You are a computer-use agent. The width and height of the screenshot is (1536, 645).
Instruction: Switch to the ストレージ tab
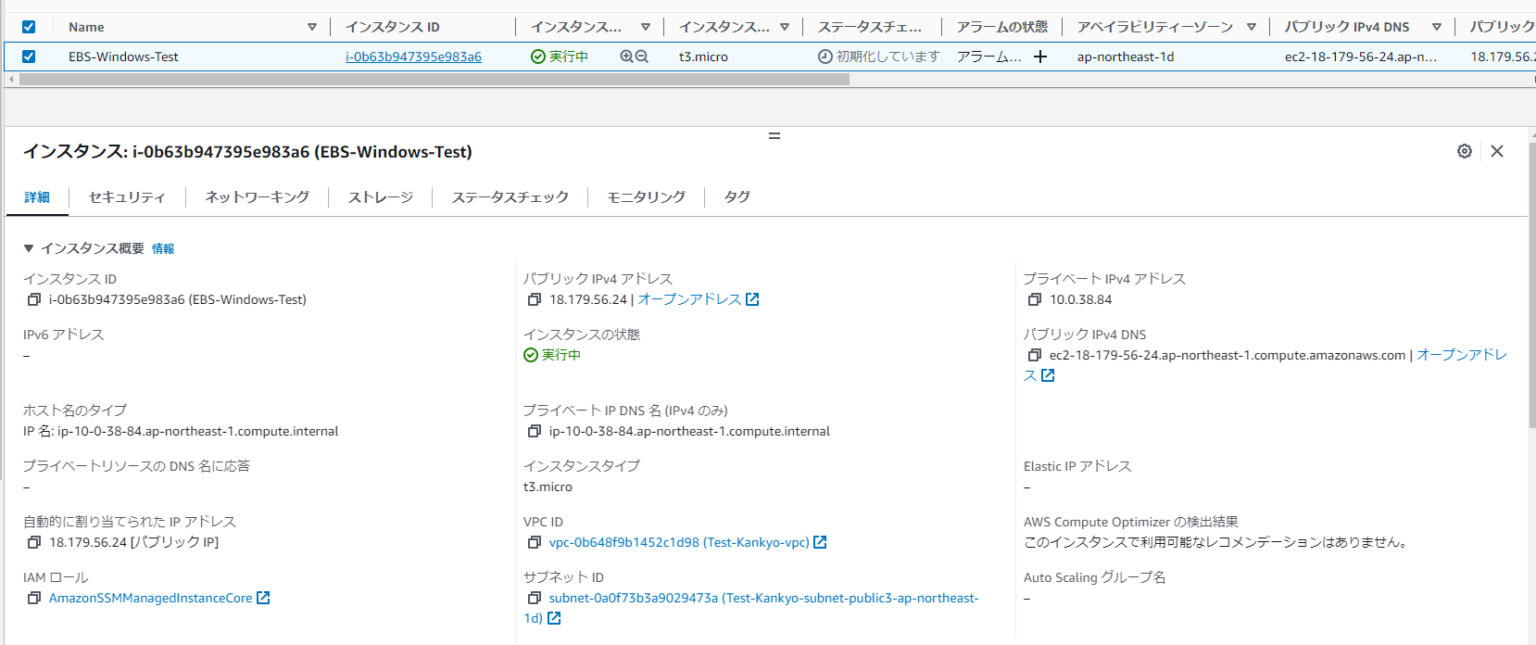pos(380,197)
